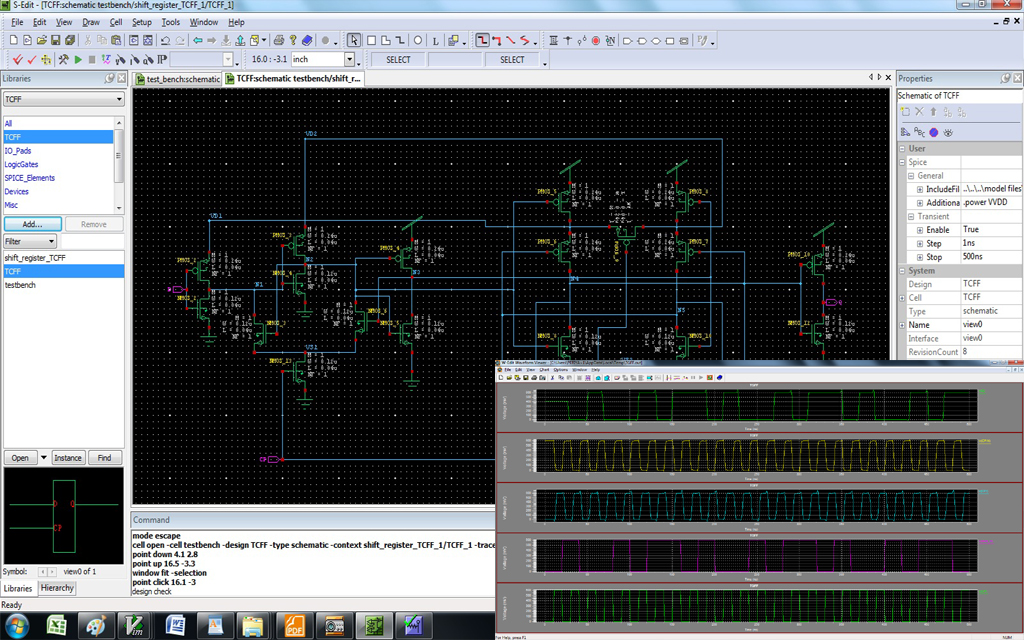Collapse the System section in Properties
Screen dimensions: 1024x640
pyautogui.click(x=902, y=271)
